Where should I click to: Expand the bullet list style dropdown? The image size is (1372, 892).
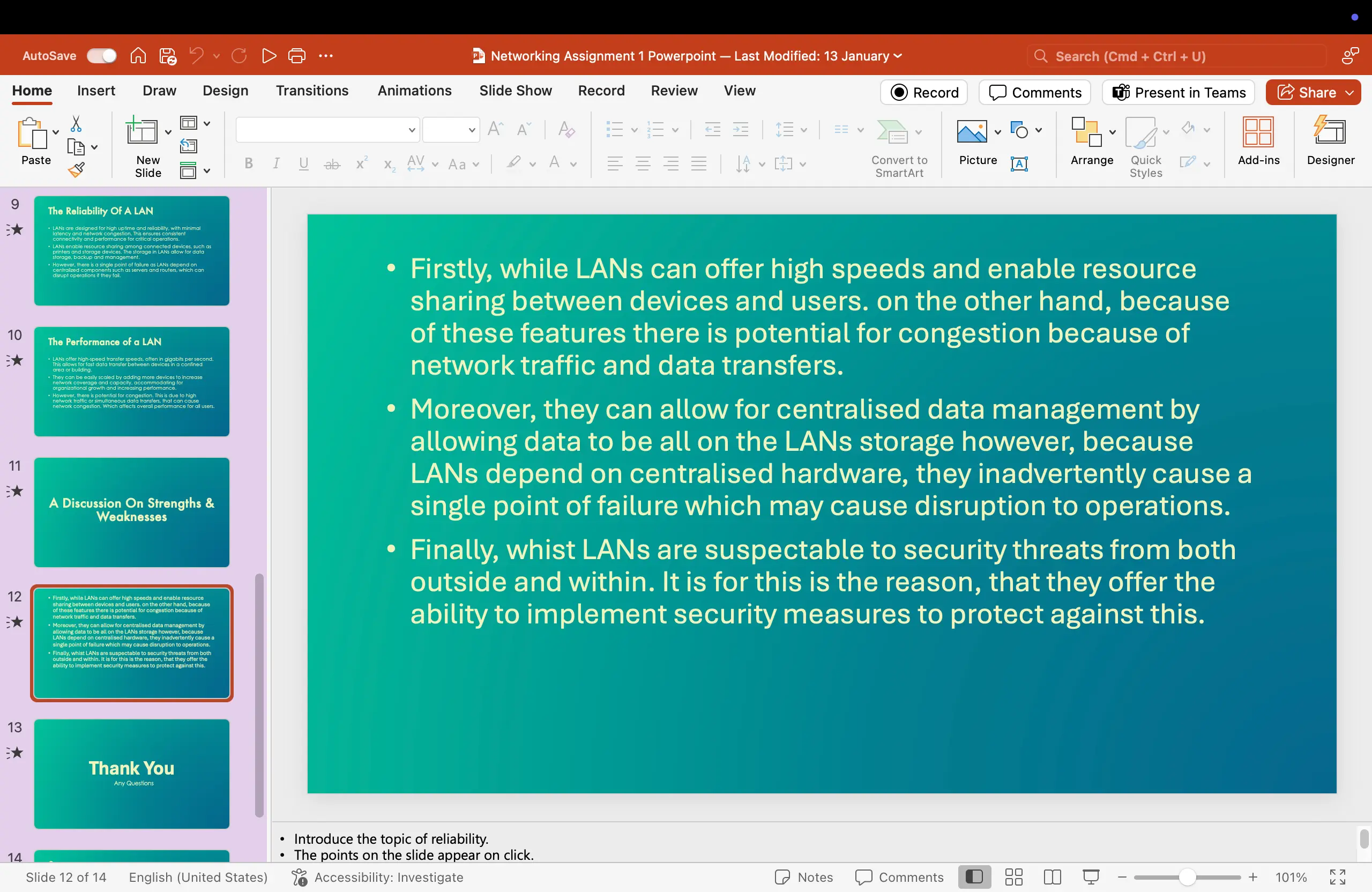(634, 130)
